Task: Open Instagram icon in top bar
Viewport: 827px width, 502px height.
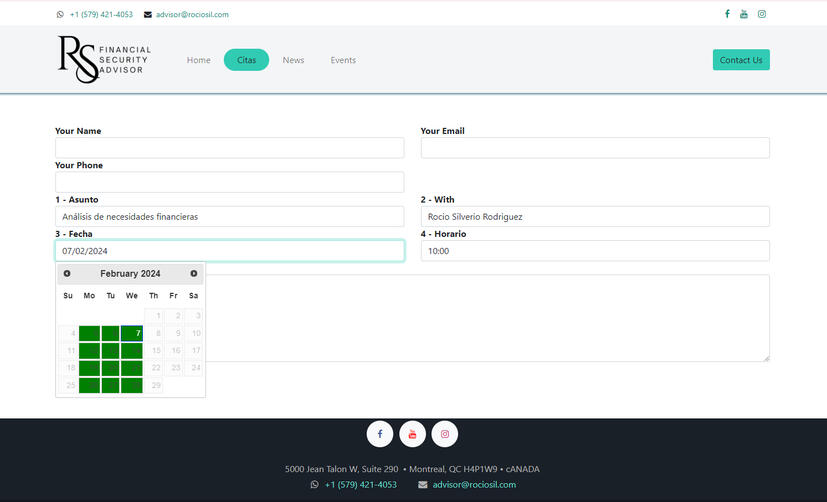Action: point(761,15)
